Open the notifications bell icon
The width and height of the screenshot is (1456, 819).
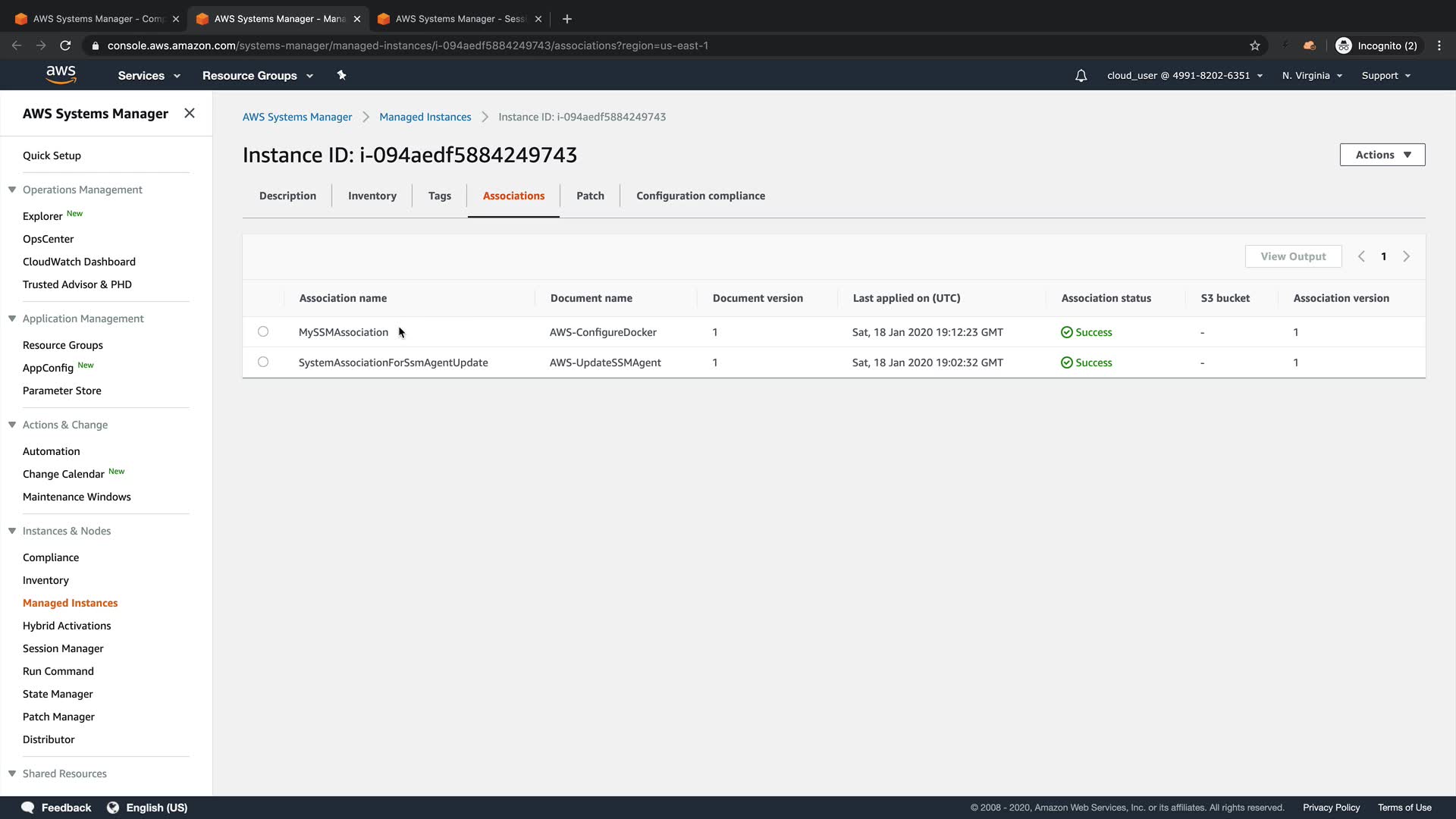point(1081,76)
